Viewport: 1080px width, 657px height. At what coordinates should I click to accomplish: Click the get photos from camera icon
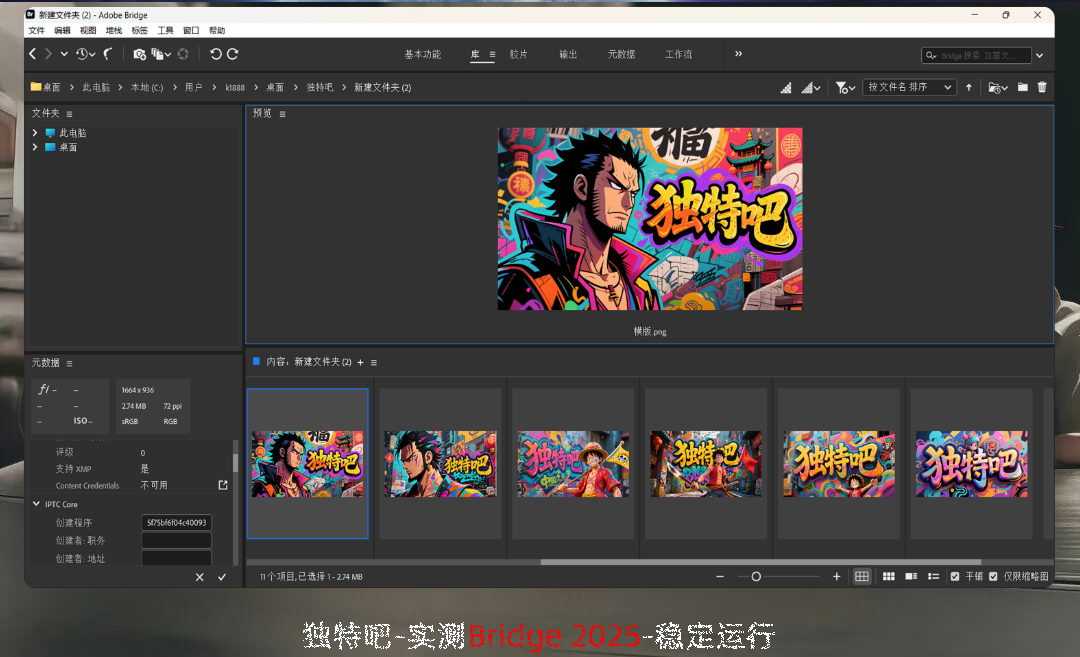click(139, 54)
